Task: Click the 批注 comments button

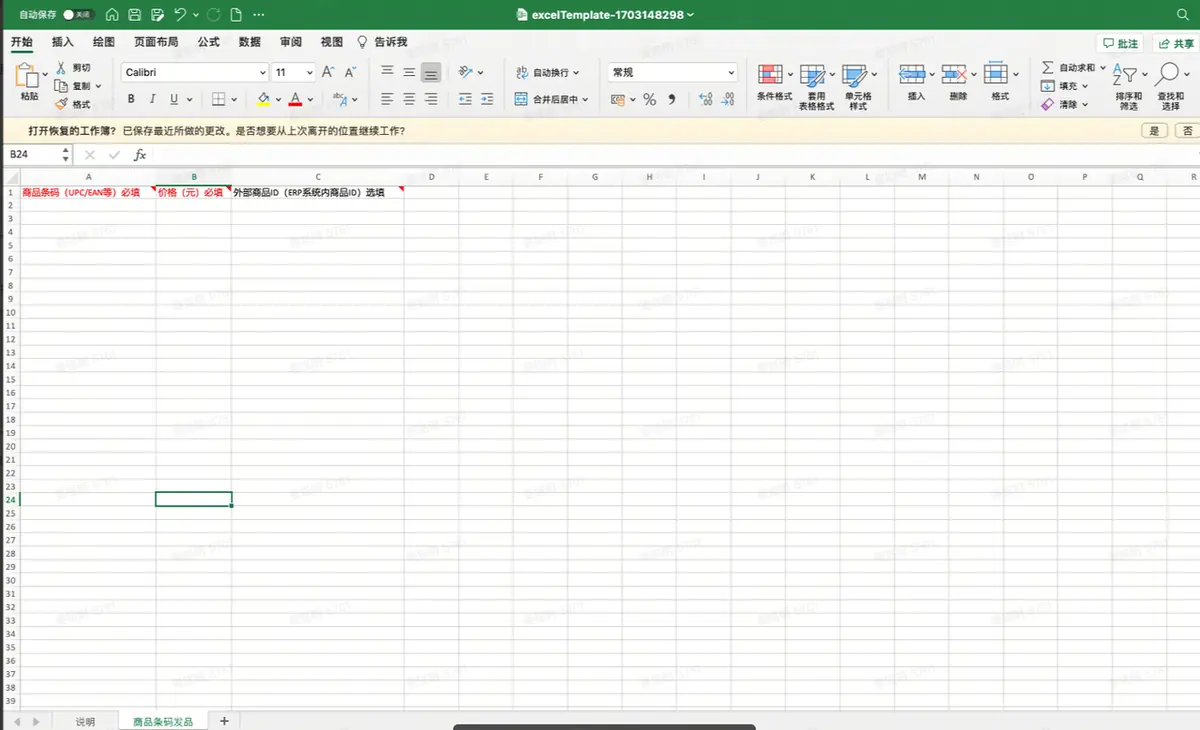Action: 1121,43
